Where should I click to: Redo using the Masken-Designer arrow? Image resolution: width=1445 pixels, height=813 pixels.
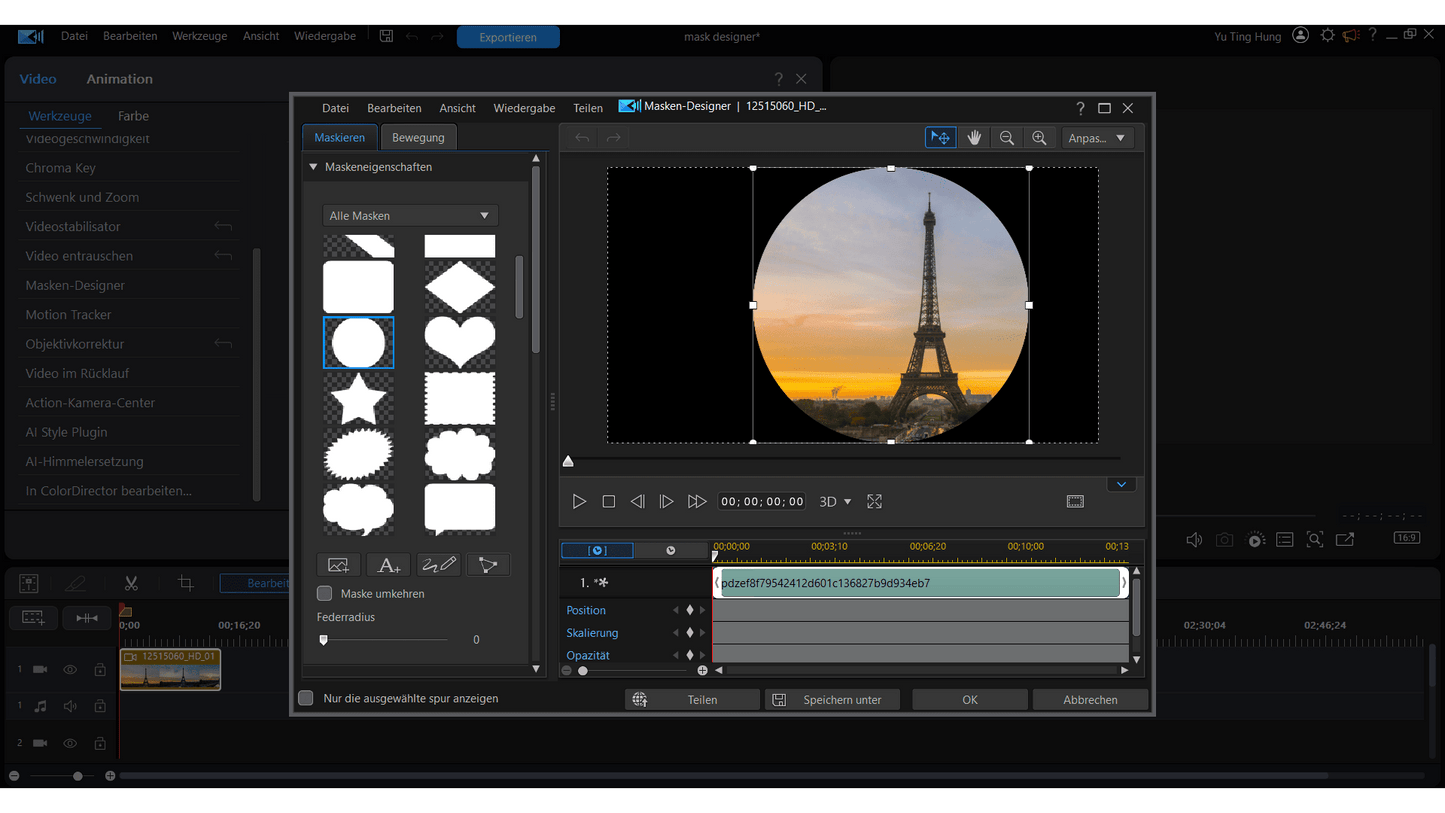[614, 138]
